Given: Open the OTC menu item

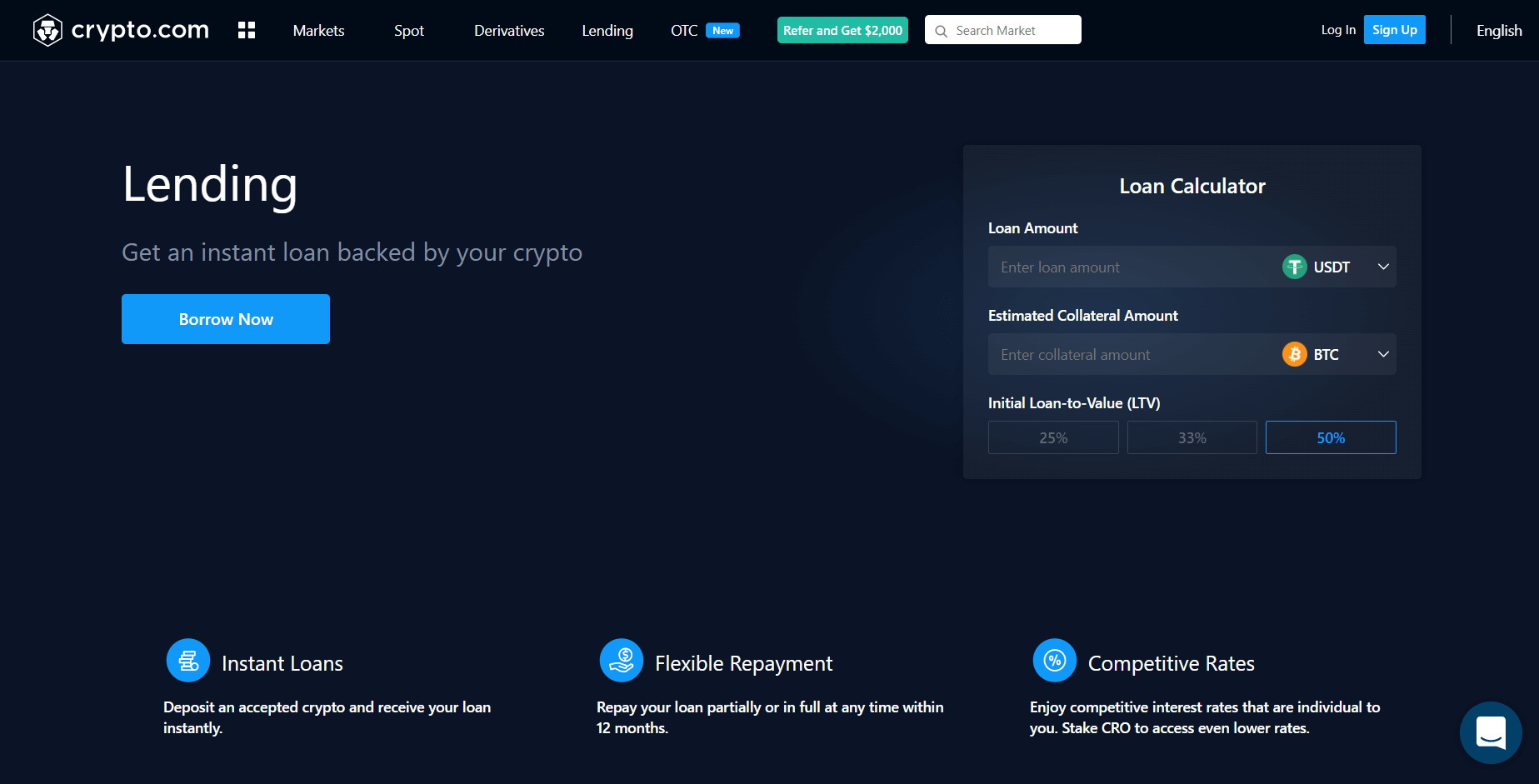Looking at the screenshot, I should tap(684, 31).
